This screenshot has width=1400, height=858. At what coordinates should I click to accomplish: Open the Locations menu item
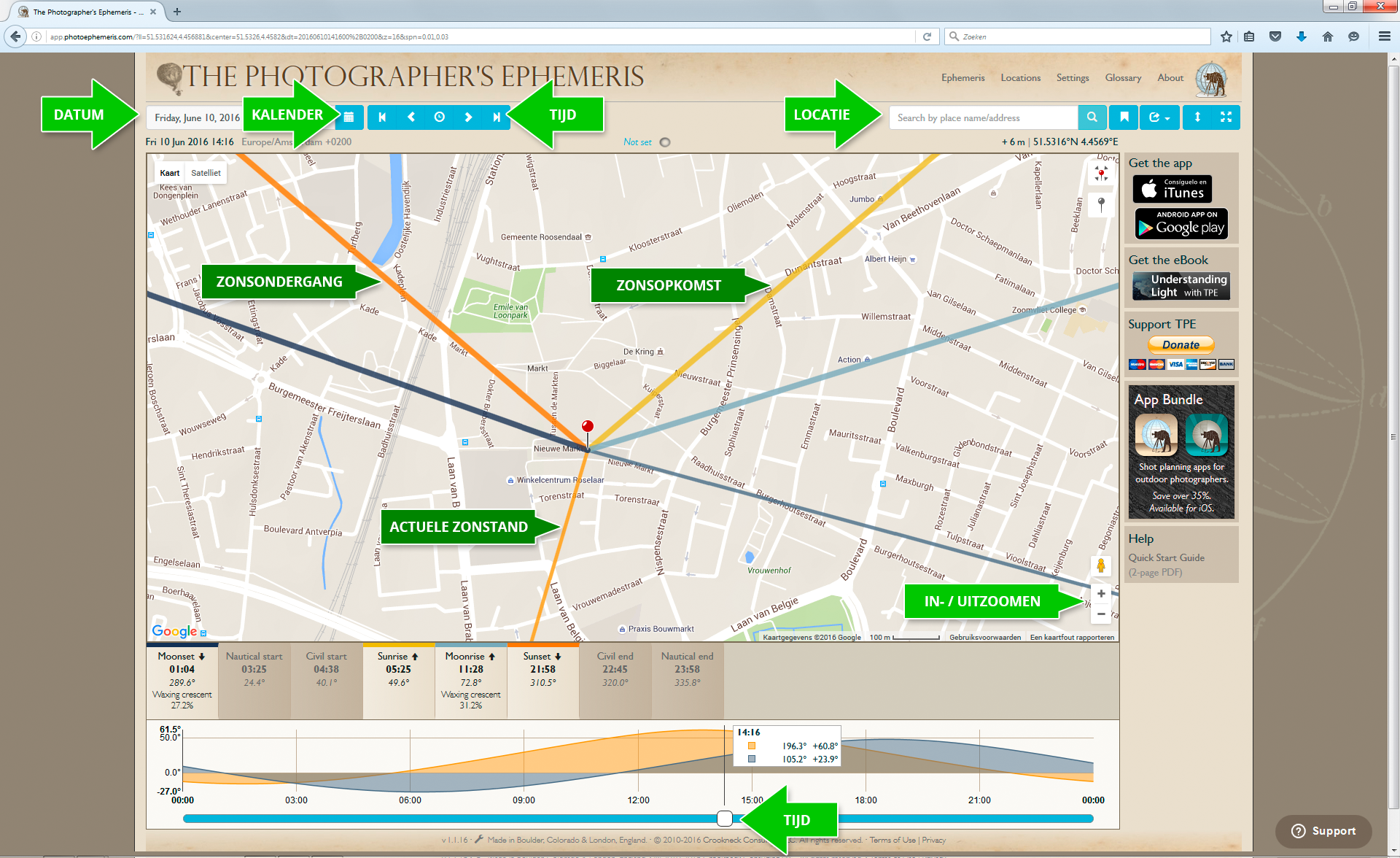point(1020,78)
